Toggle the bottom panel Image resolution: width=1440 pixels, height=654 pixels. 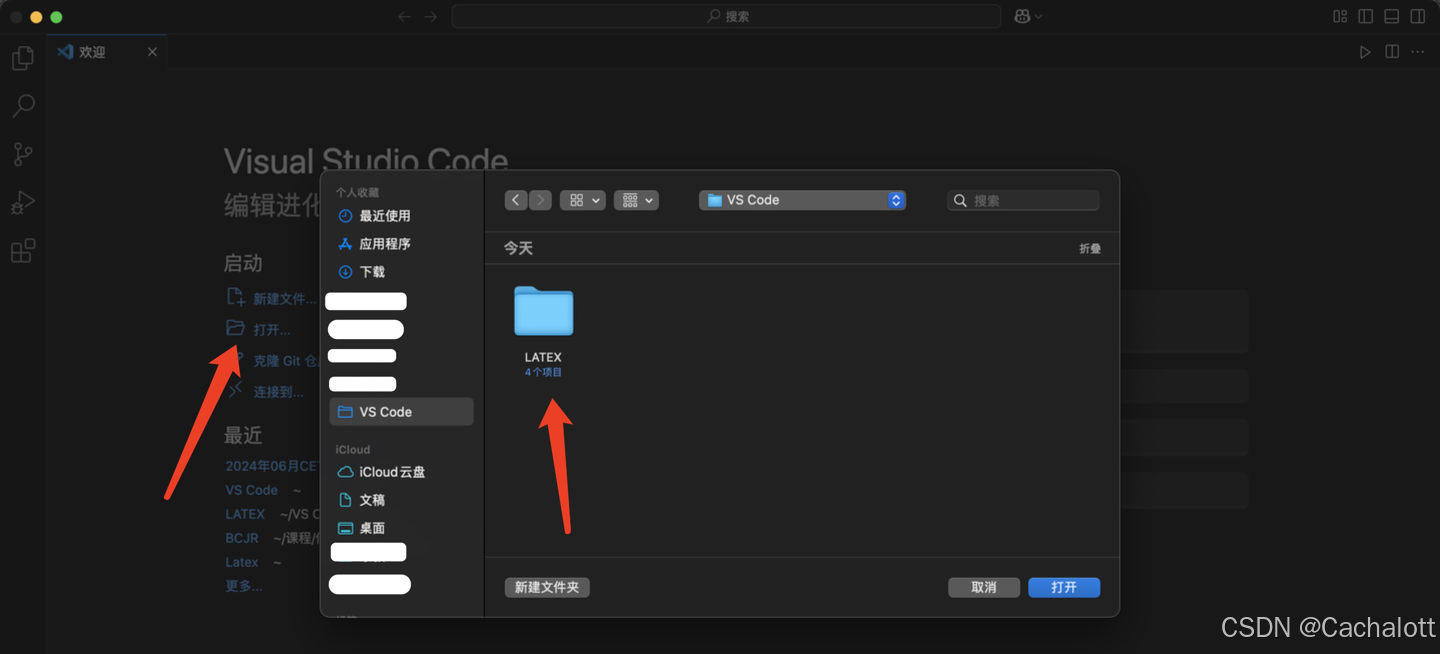[x=1392, y=16]
